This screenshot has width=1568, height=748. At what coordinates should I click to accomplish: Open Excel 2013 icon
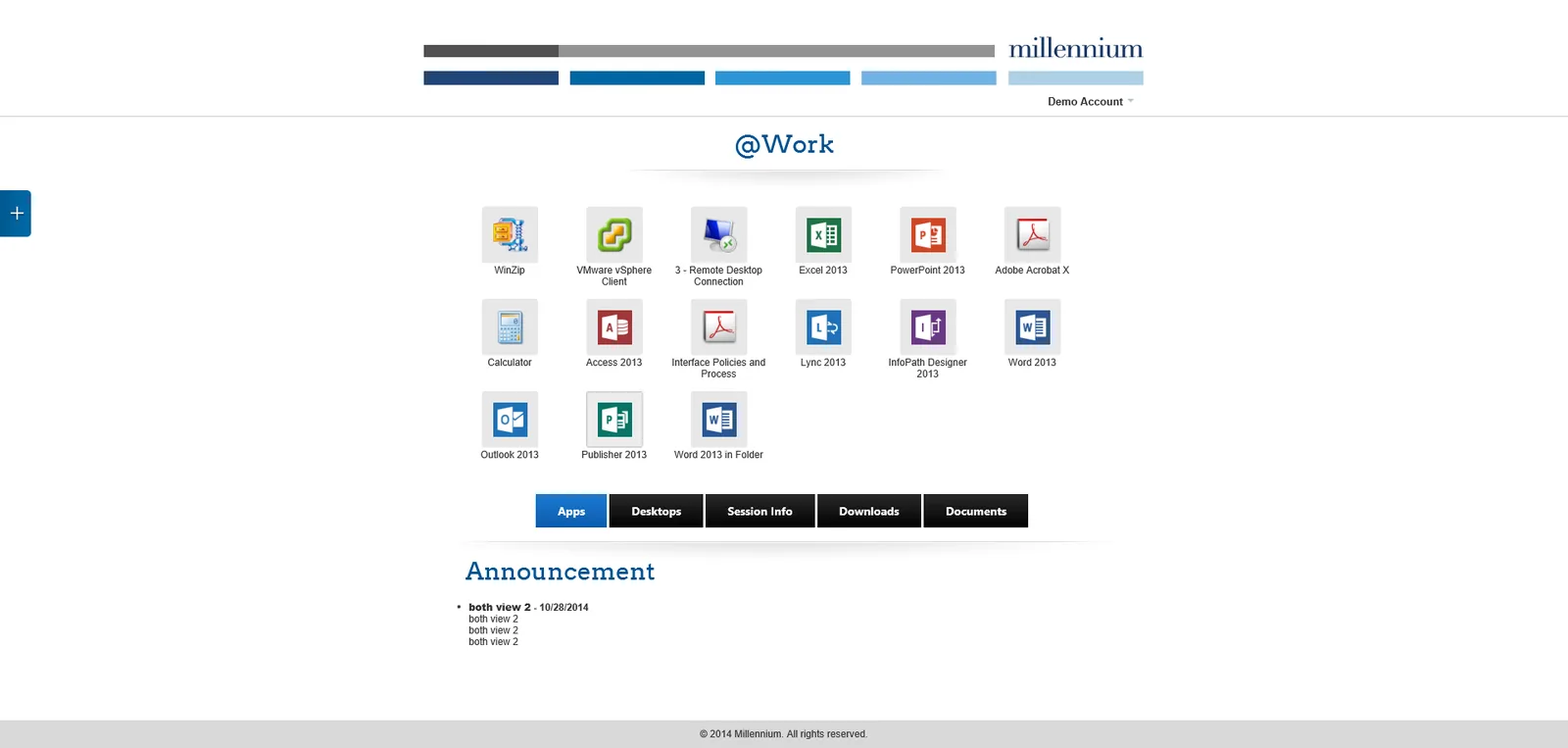point(823,234)
